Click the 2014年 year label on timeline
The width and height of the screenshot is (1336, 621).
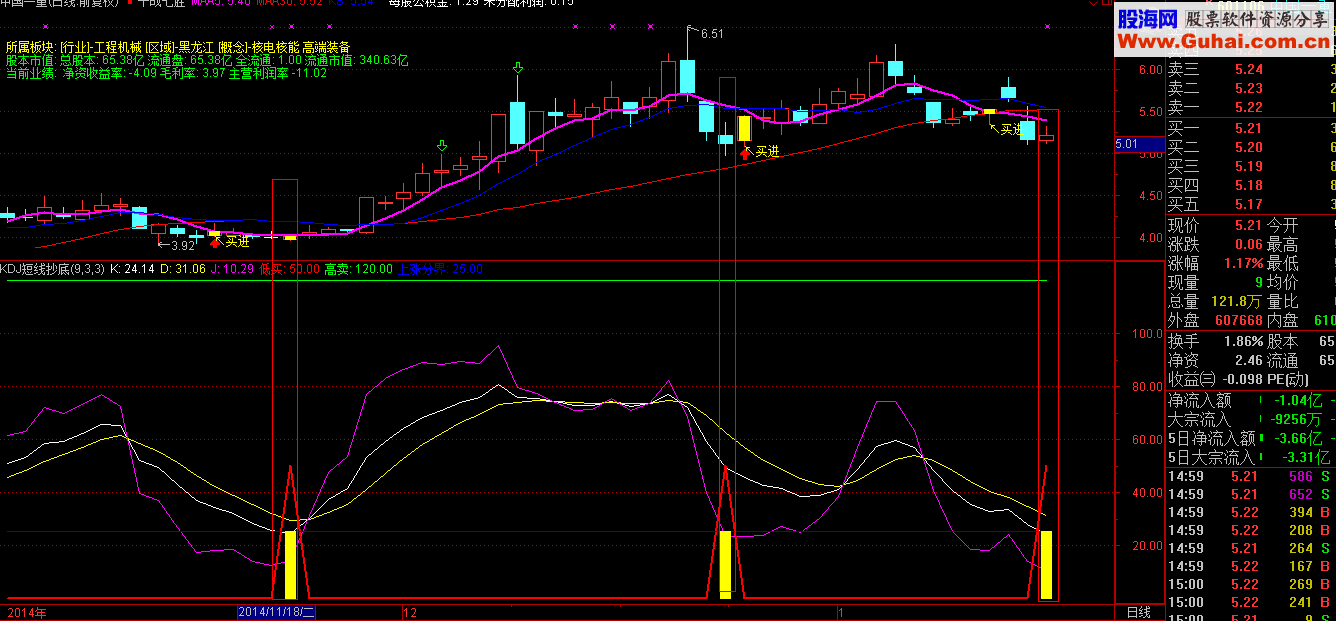tap(25, 612)
